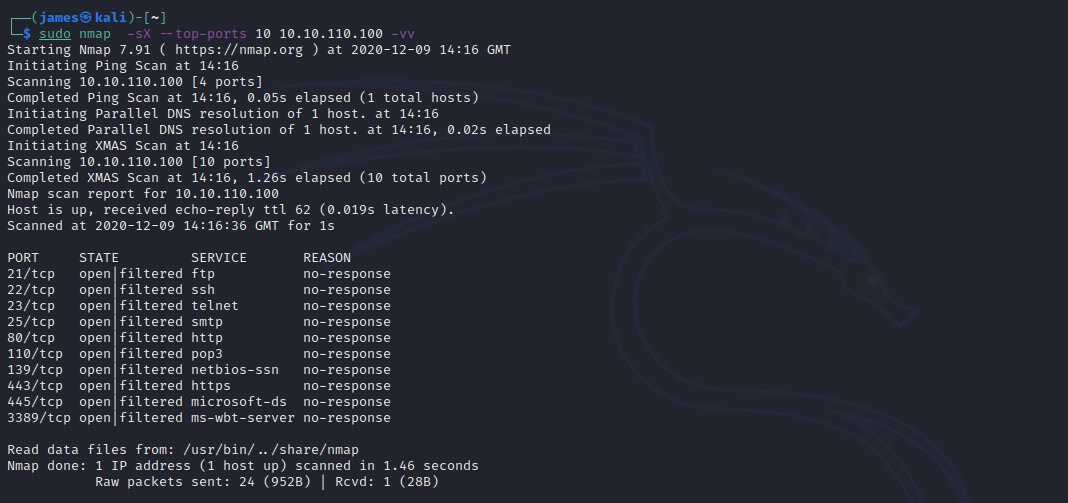Screen dimensions: 1068x503
Task: Click the 'Scanning 10.10.110.100 [10 ports]' line
Action: [139, 162]
